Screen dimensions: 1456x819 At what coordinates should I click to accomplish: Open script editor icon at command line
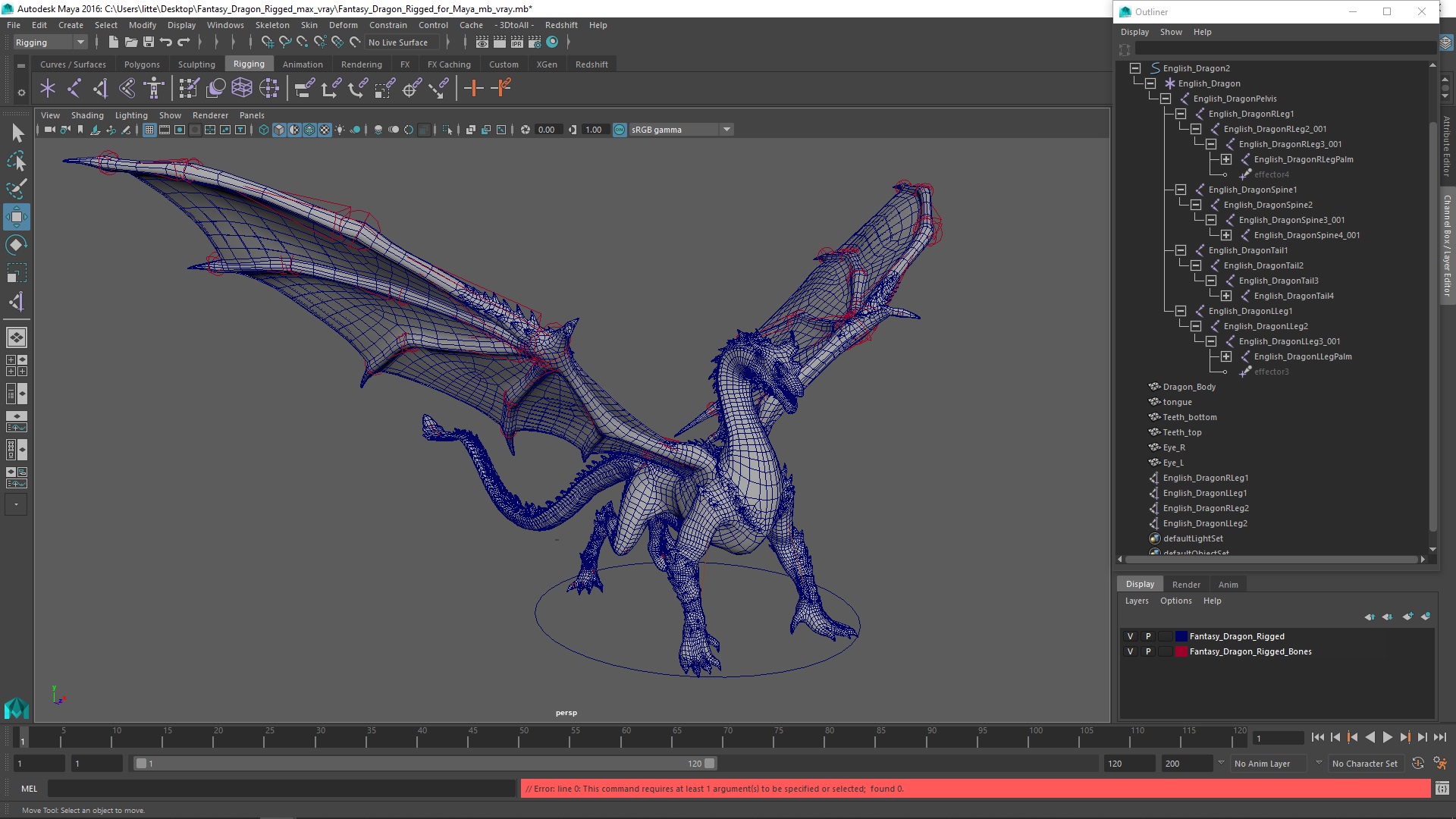(1442, 789)
